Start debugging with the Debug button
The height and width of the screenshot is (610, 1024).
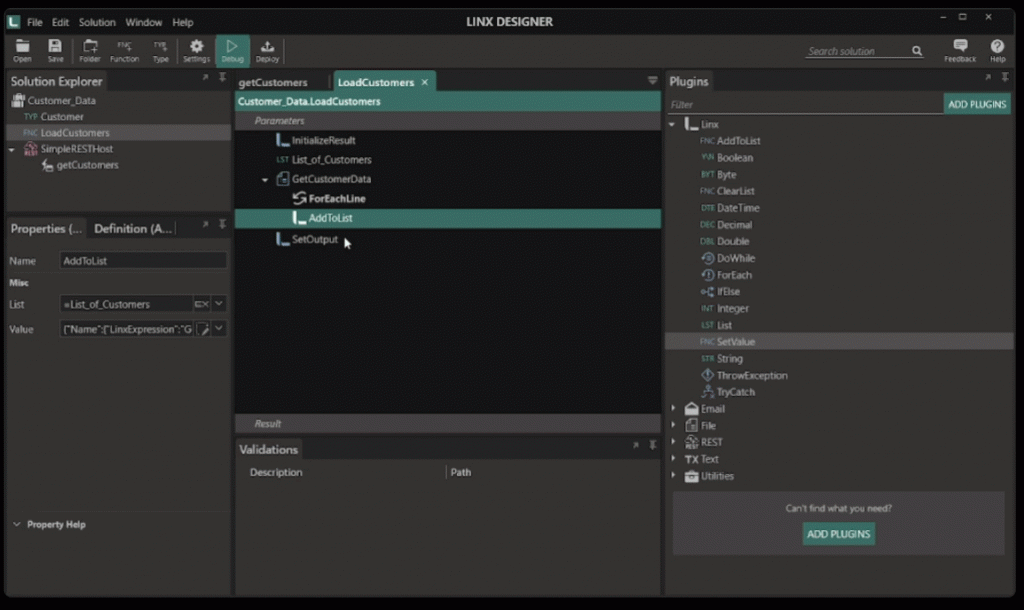click(232, 50)
